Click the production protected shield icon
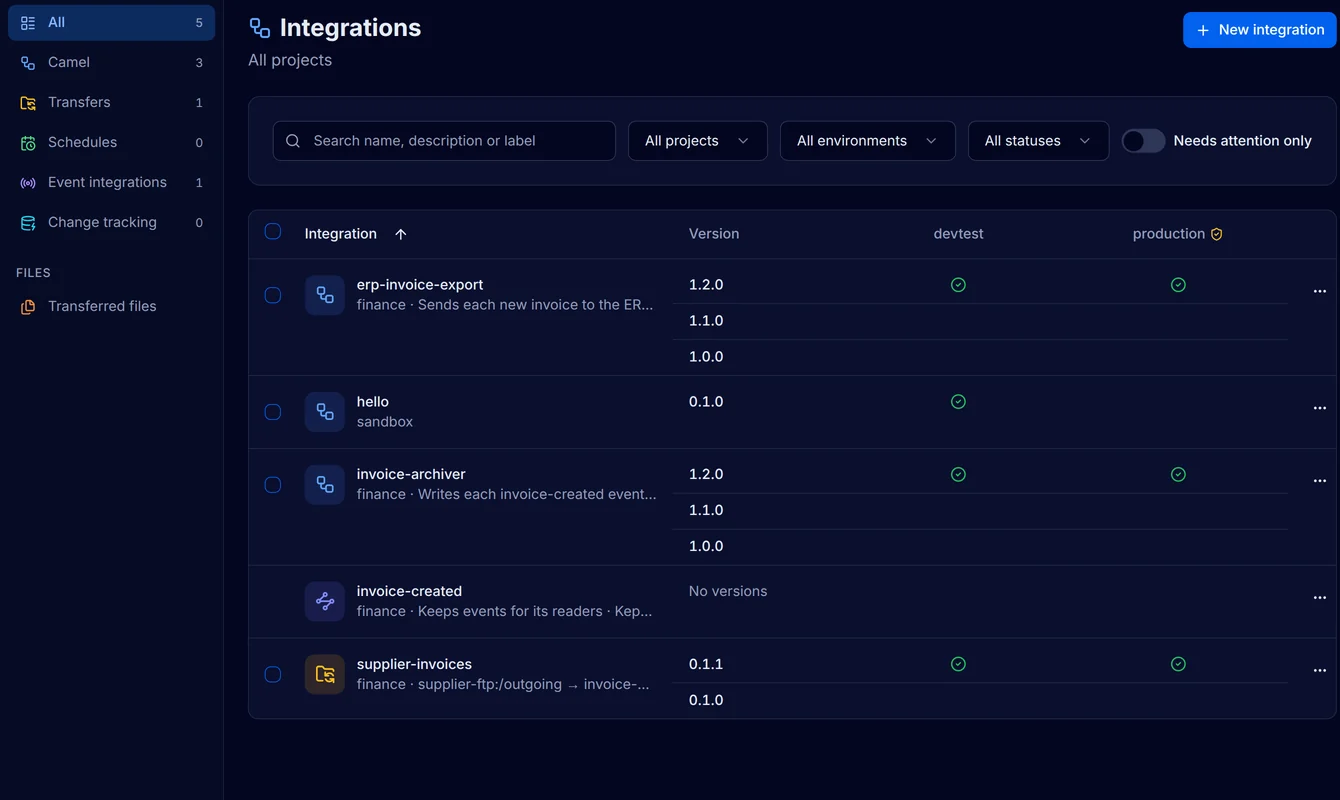The height and width of the screenshot is (800, 1340). (x=1217, y=234)
